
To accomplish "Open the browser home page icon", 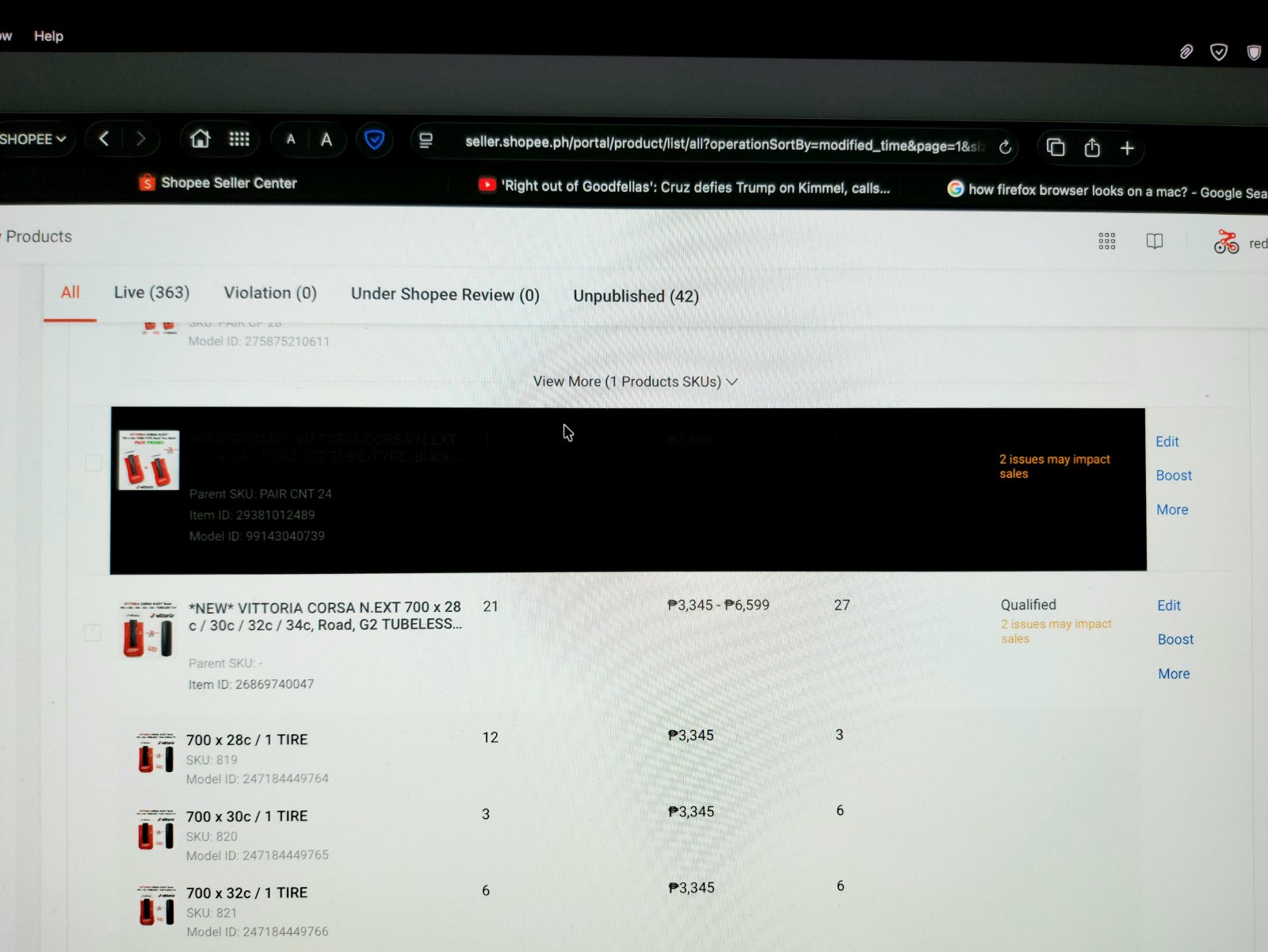I will tap(201, 140).
